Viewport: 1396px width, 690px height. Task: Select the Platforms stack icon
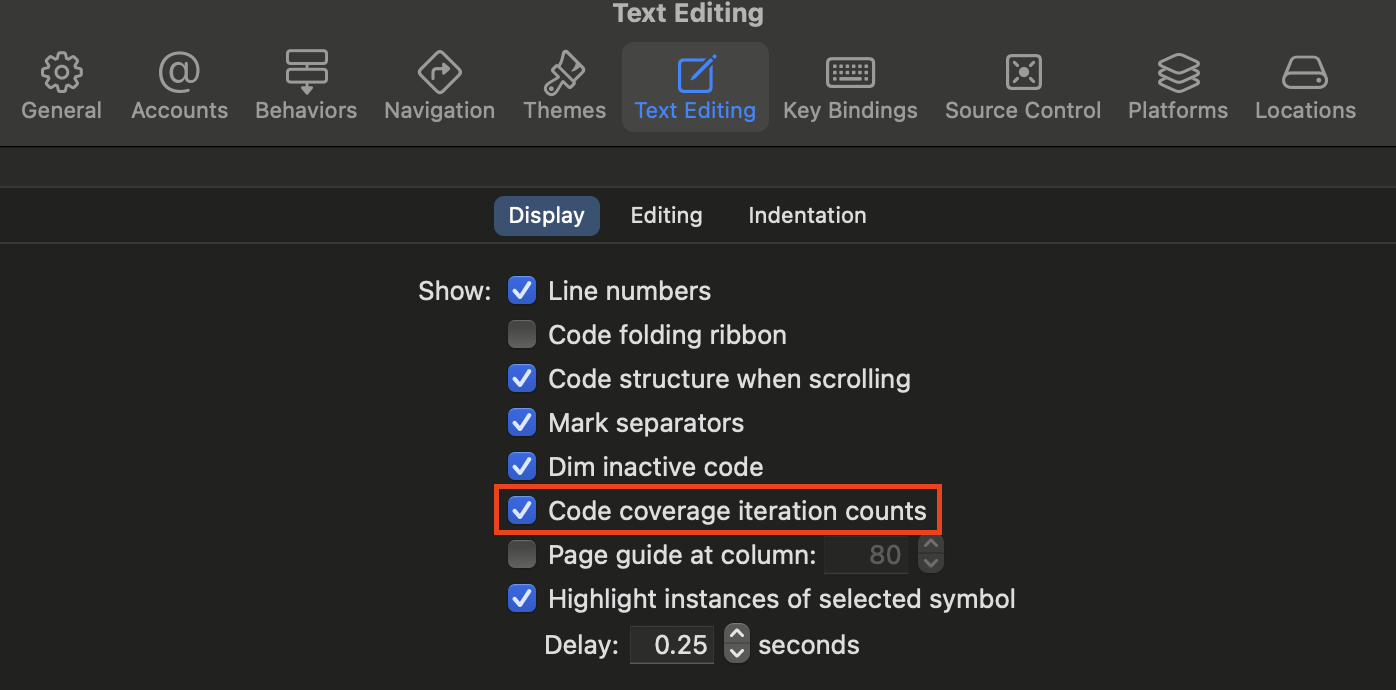[1178, 73]
